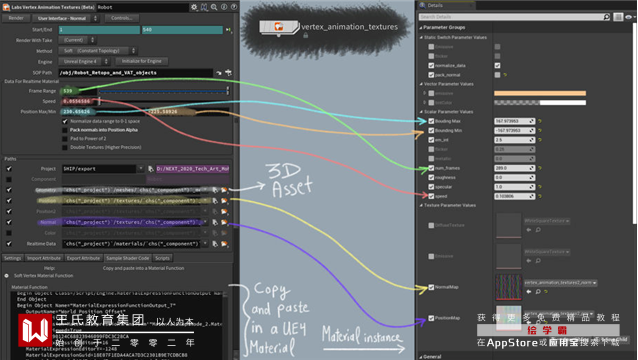Screen dimensions: 638x360
Task: Open the help question-mark icon in Houdini header
Action: pyautogui.click(x=234, y=7)
